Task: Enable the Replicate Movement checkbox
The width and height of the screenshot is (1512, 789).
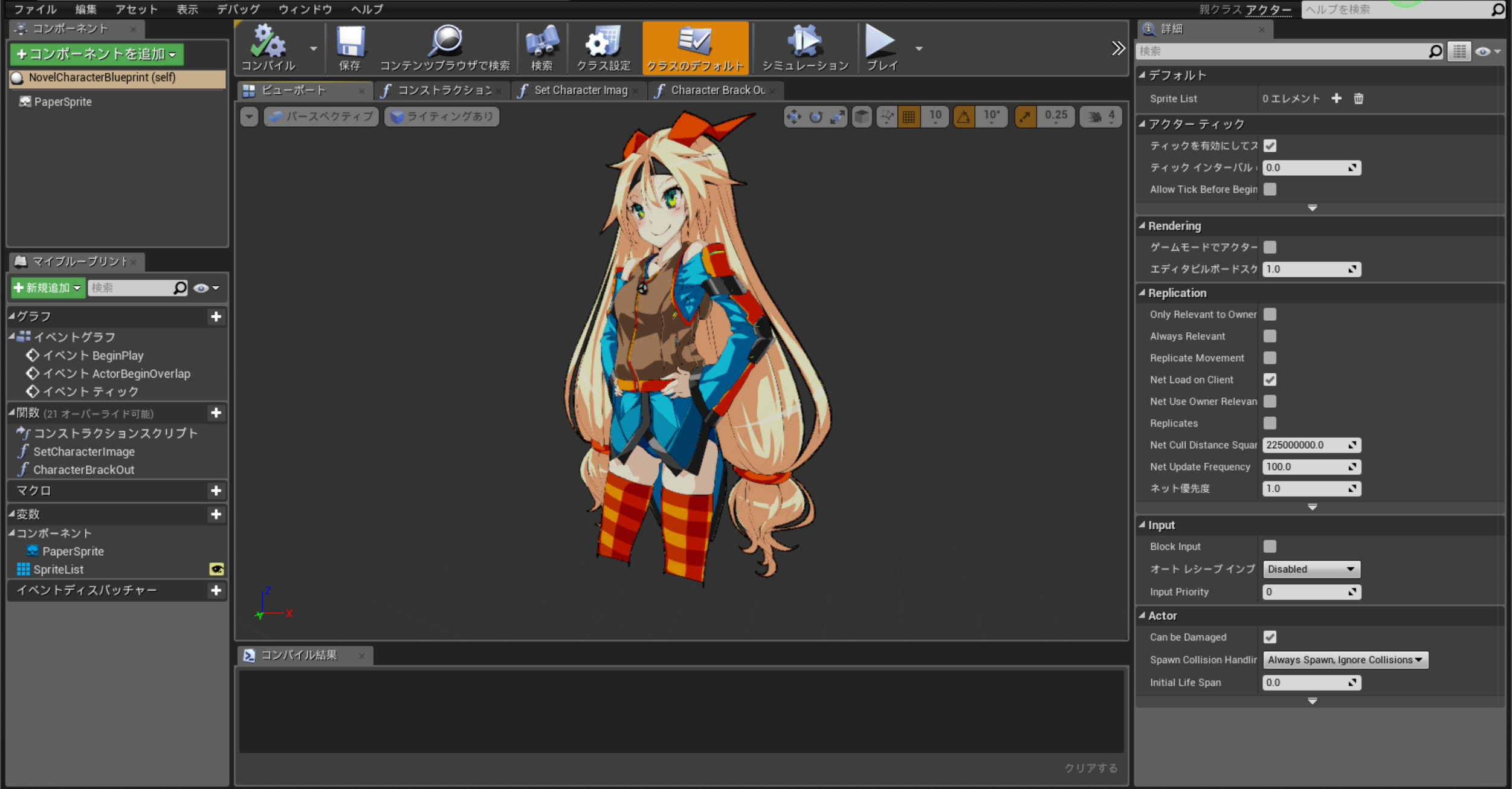Action: 1270,358
